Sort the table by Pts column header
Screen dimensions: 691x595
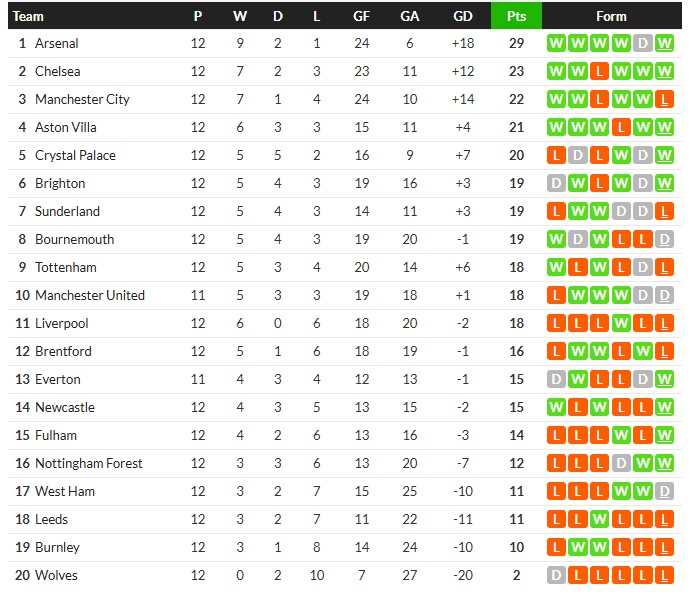click(516, 16)
